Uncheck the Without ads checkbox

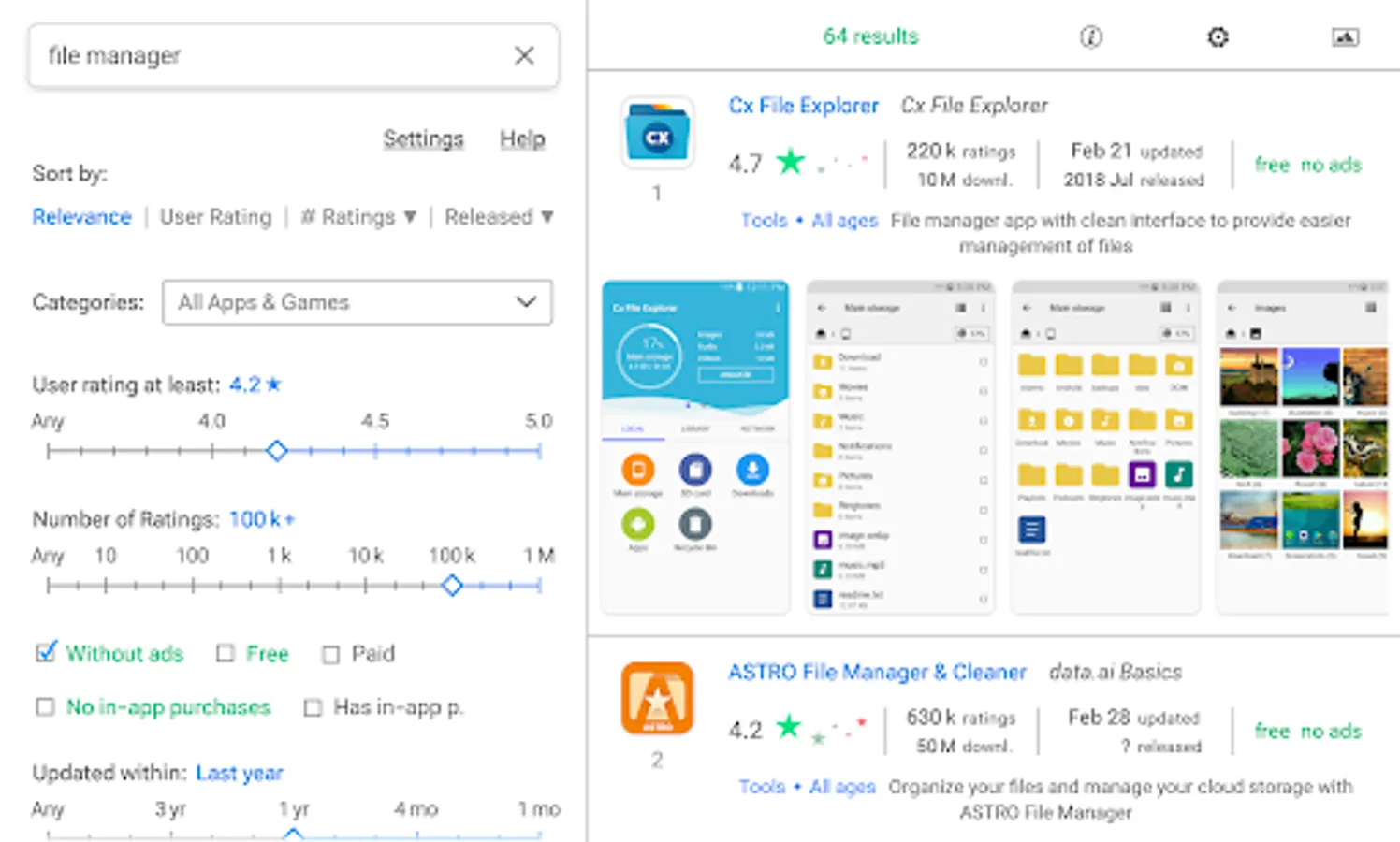(x=45, y=653)
